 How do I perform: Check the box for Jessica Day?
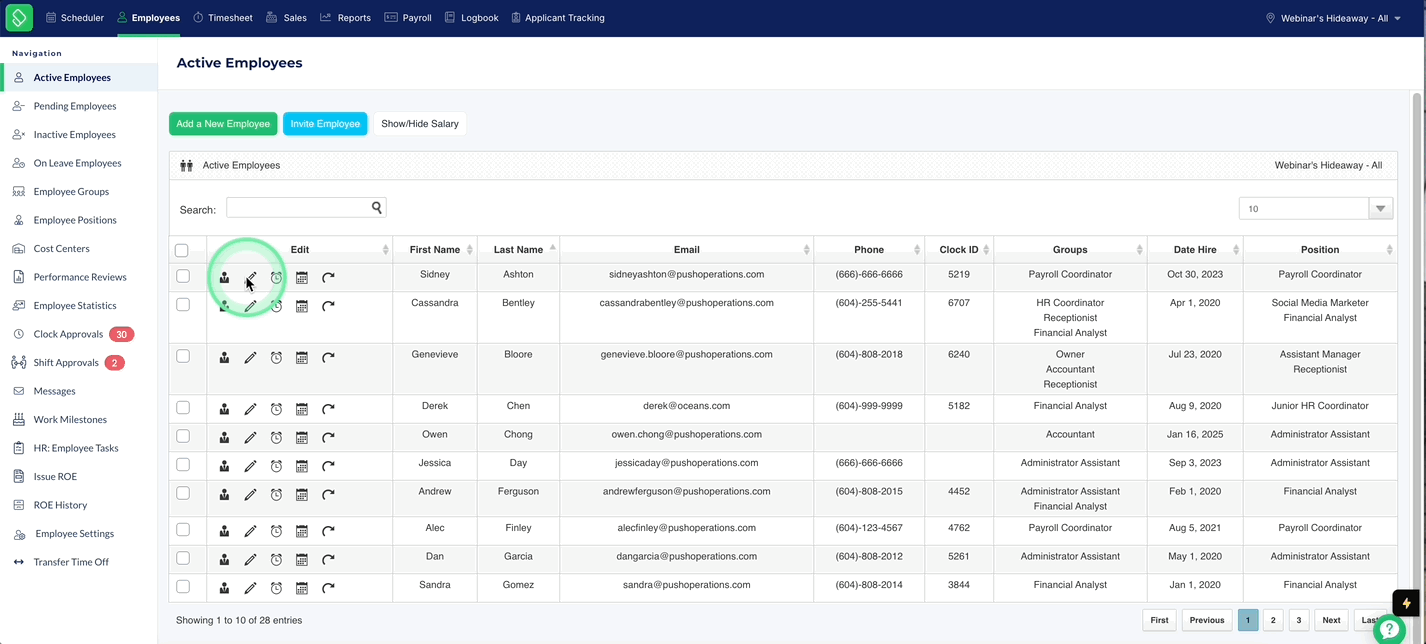pos(183,464)
